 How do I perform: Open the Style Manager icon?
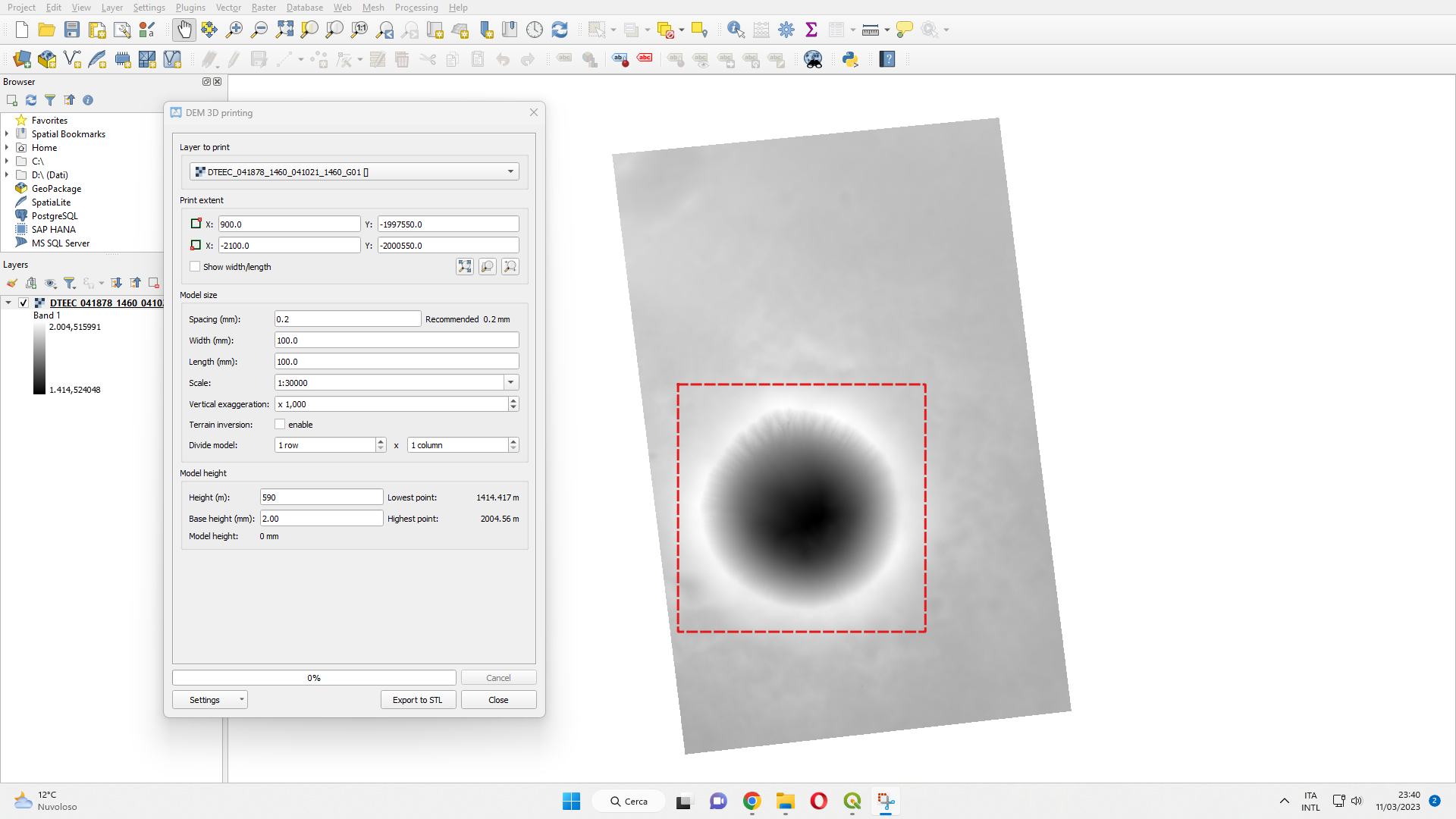pyautogui.click(x=147, y=30)
